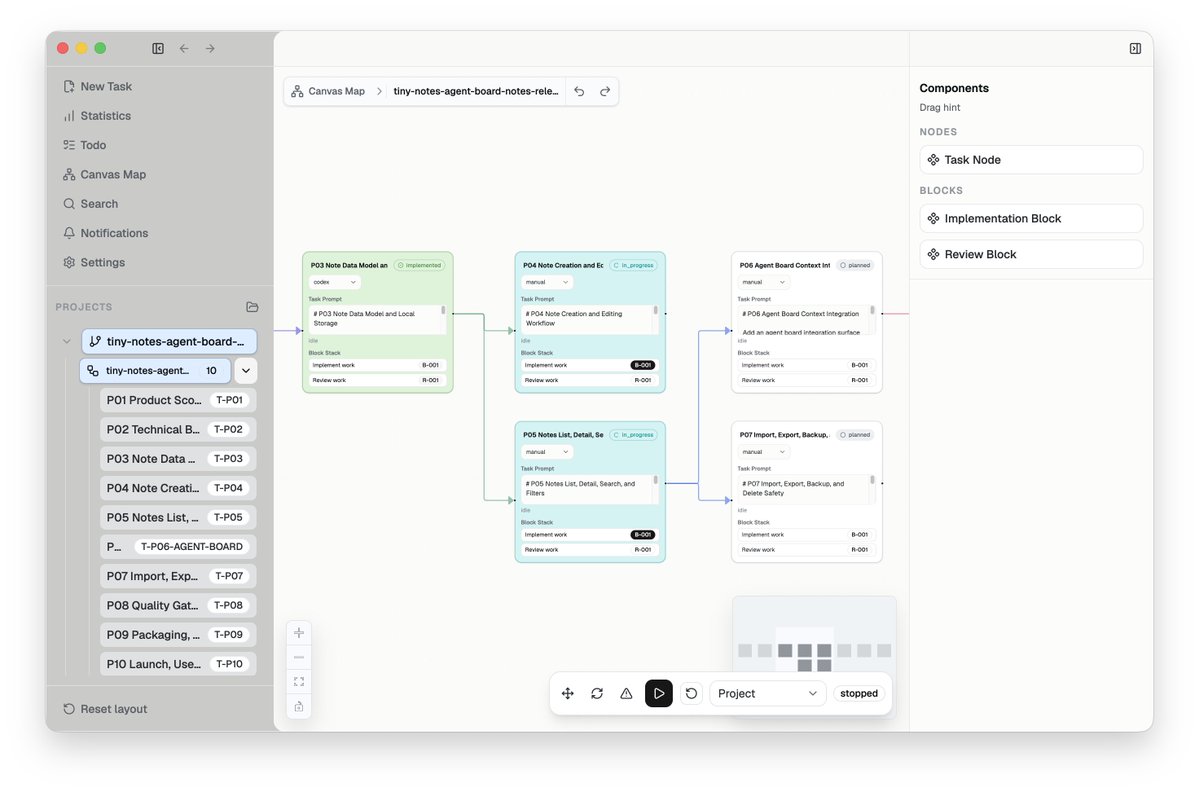Click the Review Block component
This screenshot has height=792, width=1199.
pyautogui.click(x=1031, y=255)
